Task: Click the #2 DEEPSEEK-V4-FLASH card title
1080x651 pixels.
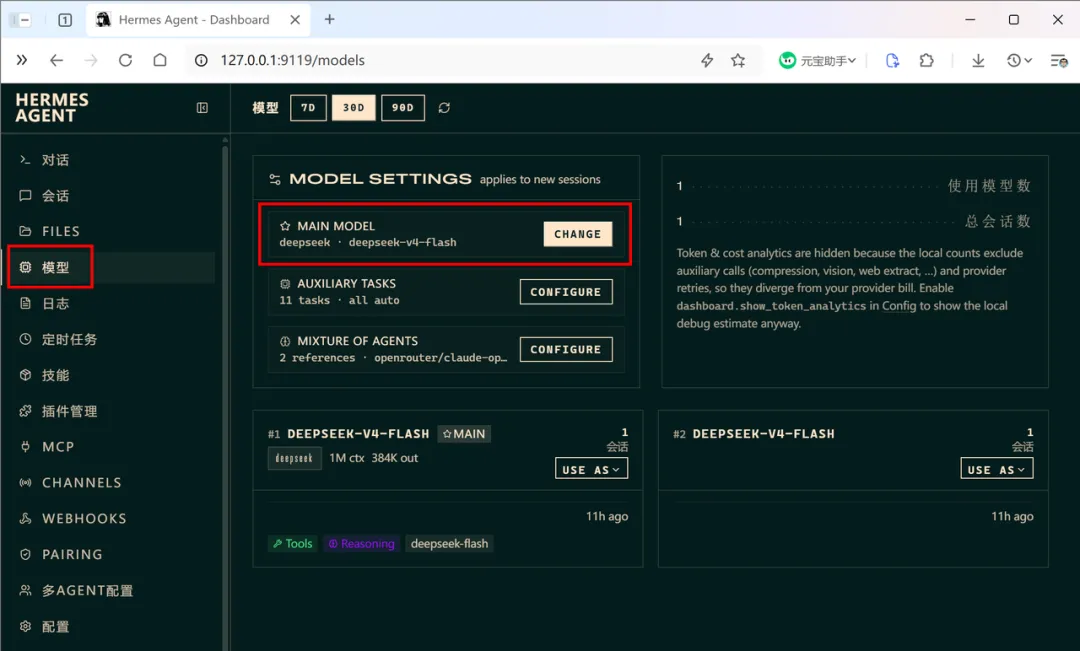Action: point(763,434)
